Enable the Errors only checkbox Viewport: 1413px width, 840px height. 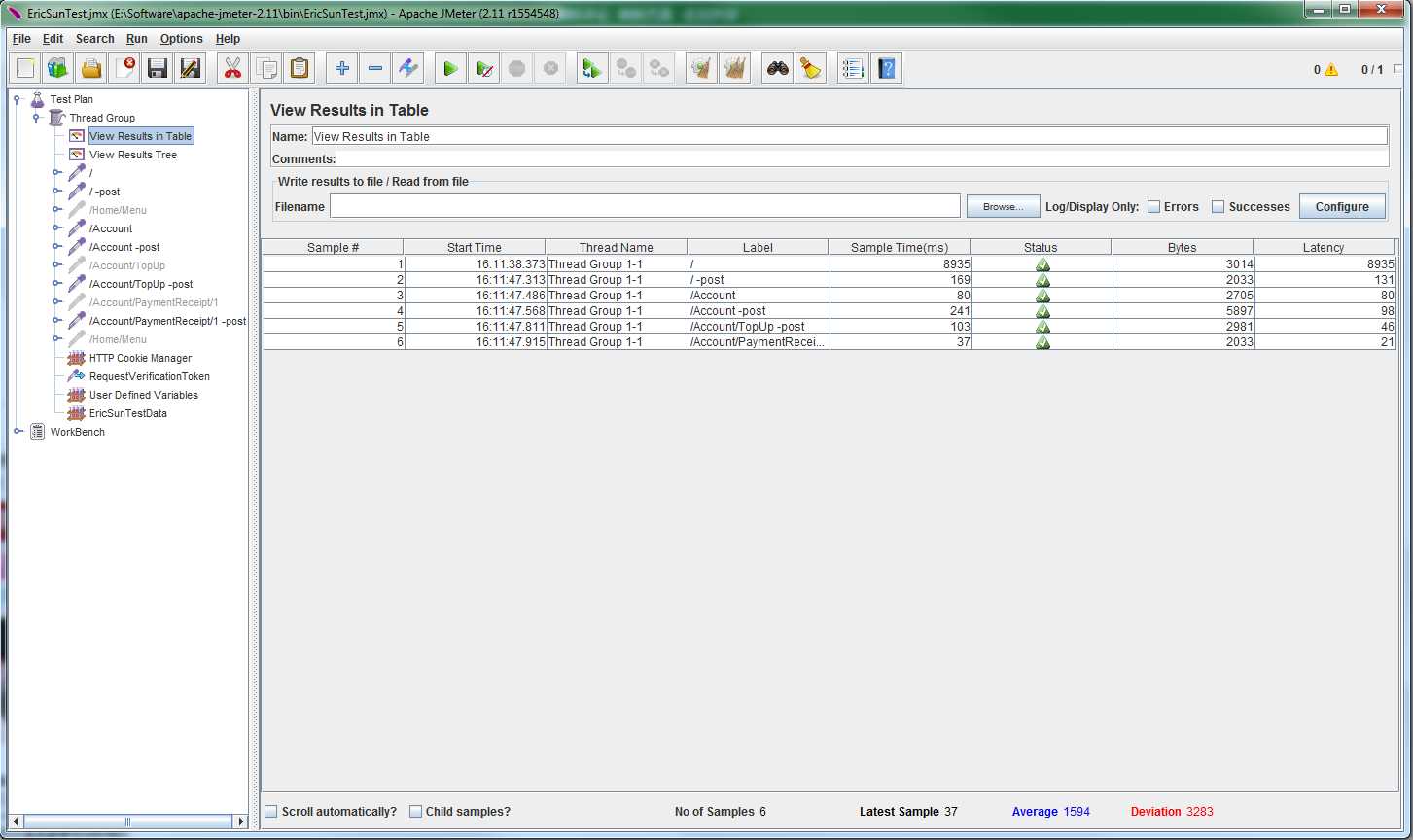point(1153,206)
